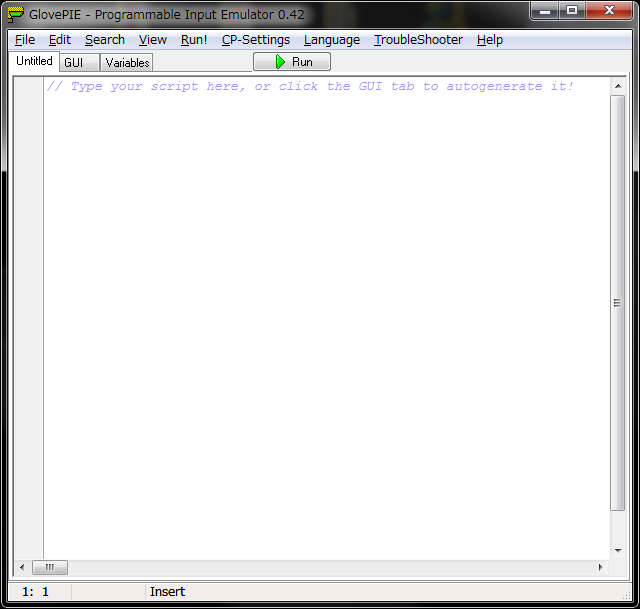
Task: Click the horizontal scrollbar left arrow
Action: click(22, 567)
